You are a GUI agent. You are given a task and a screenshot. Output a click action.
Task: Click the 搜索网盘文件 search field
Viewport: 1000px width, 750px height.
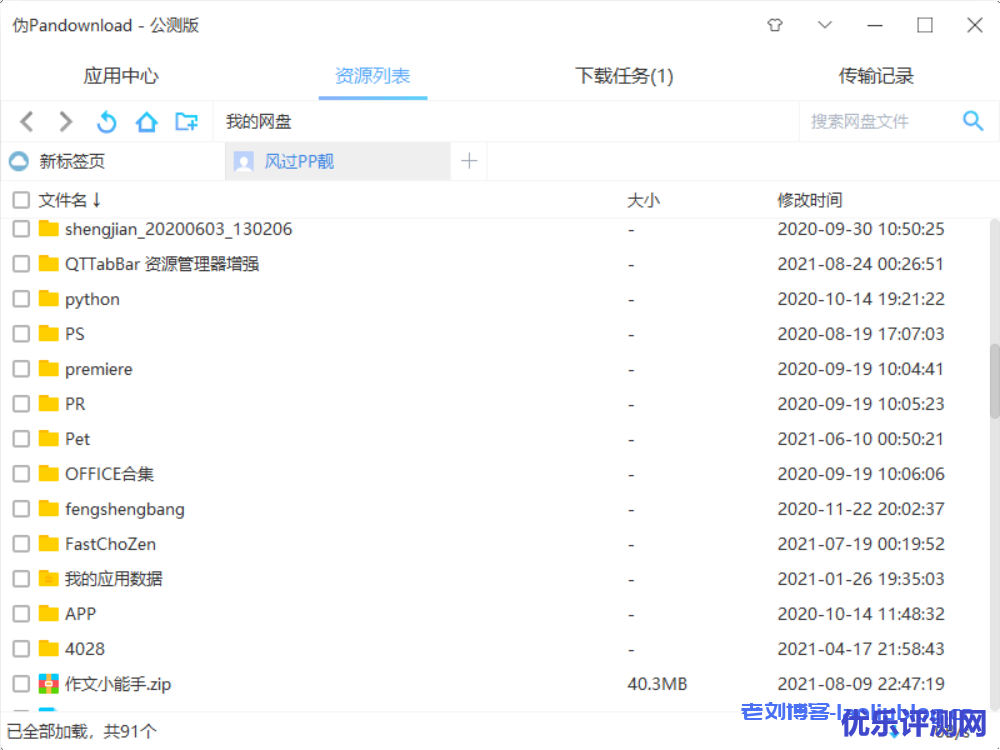coord(878,121)
